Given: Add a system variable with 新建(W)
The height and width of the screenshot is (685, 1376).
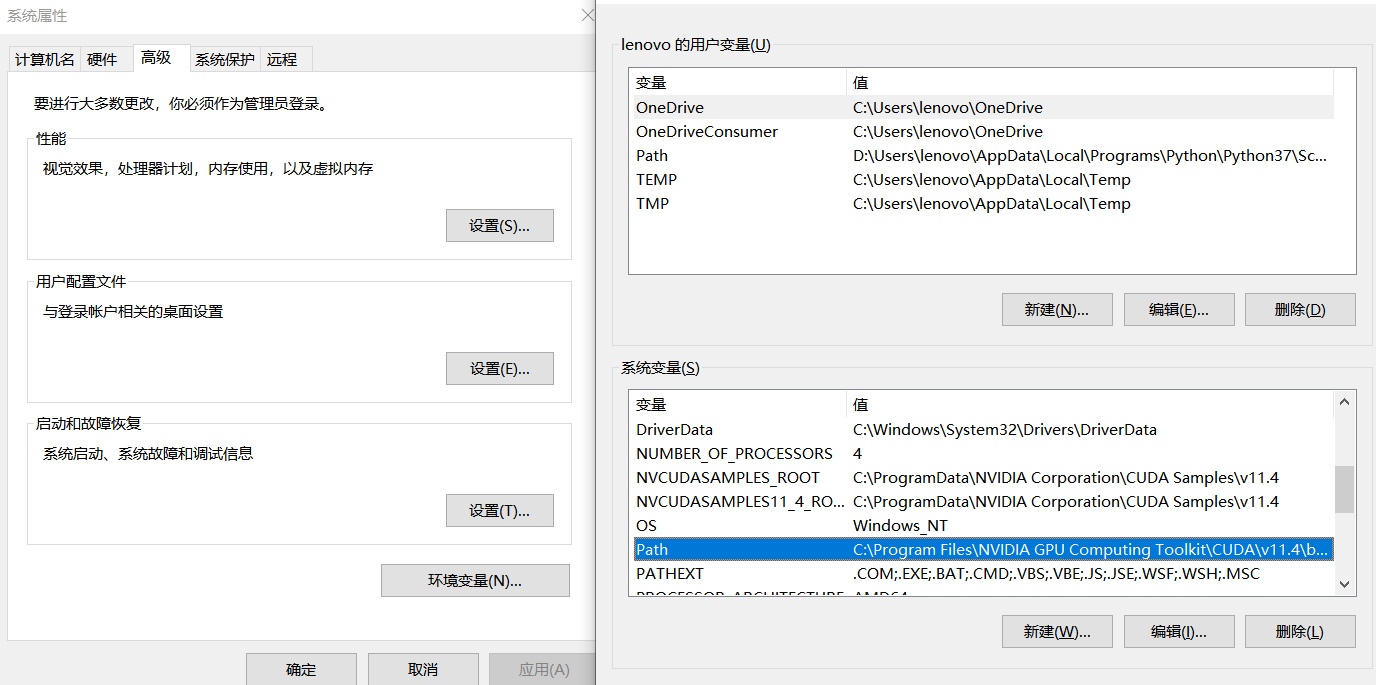Looking at the screenshot, I should point(1057,631).
